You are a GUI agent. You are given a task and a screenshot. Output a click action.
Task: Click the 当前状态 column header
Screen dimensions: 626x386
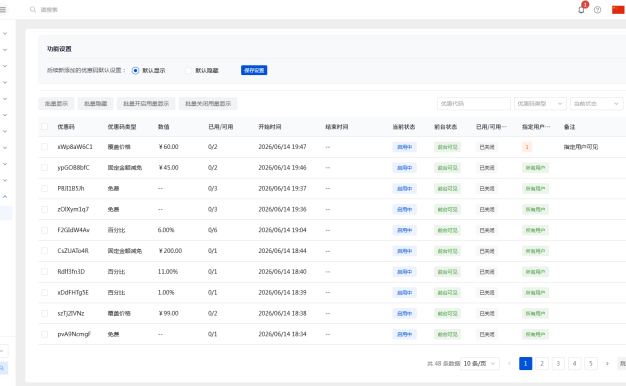click(404, 127)
